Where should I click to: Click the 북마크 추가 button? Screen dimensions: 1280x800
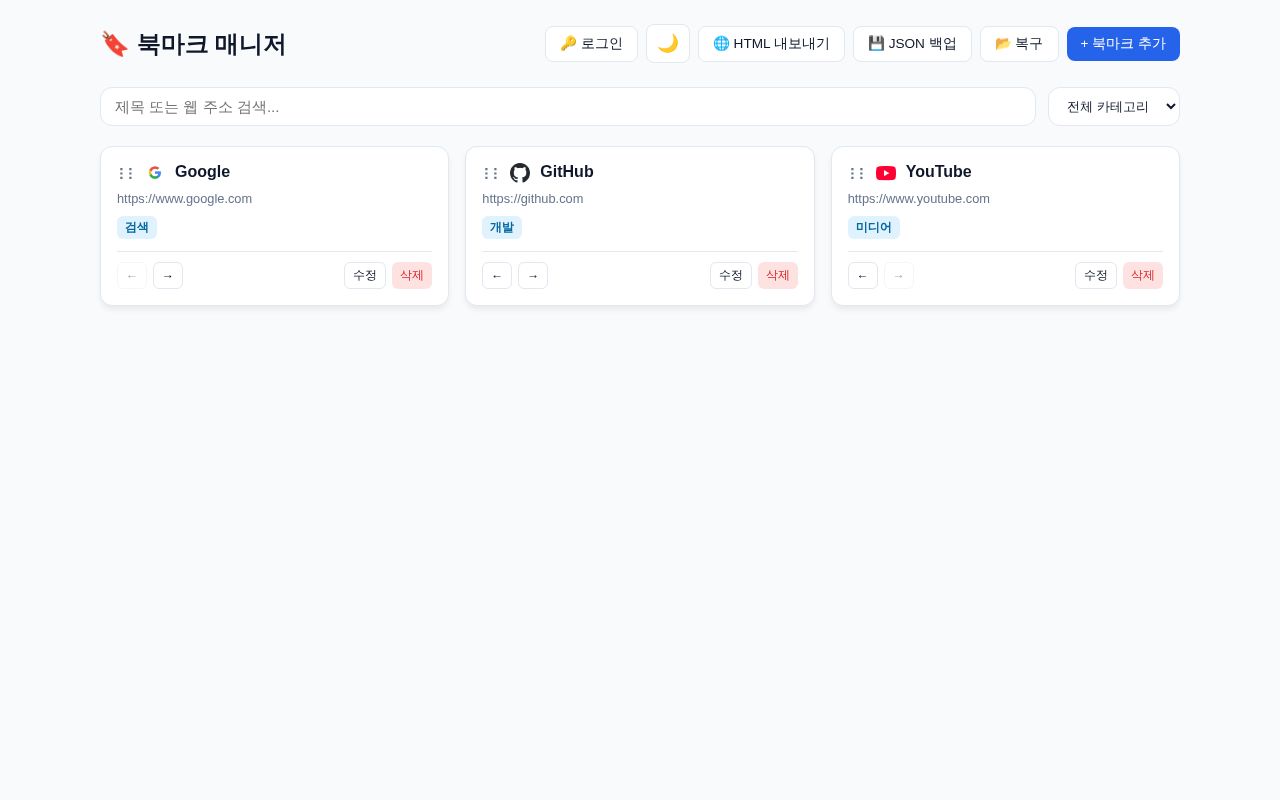1123,44
